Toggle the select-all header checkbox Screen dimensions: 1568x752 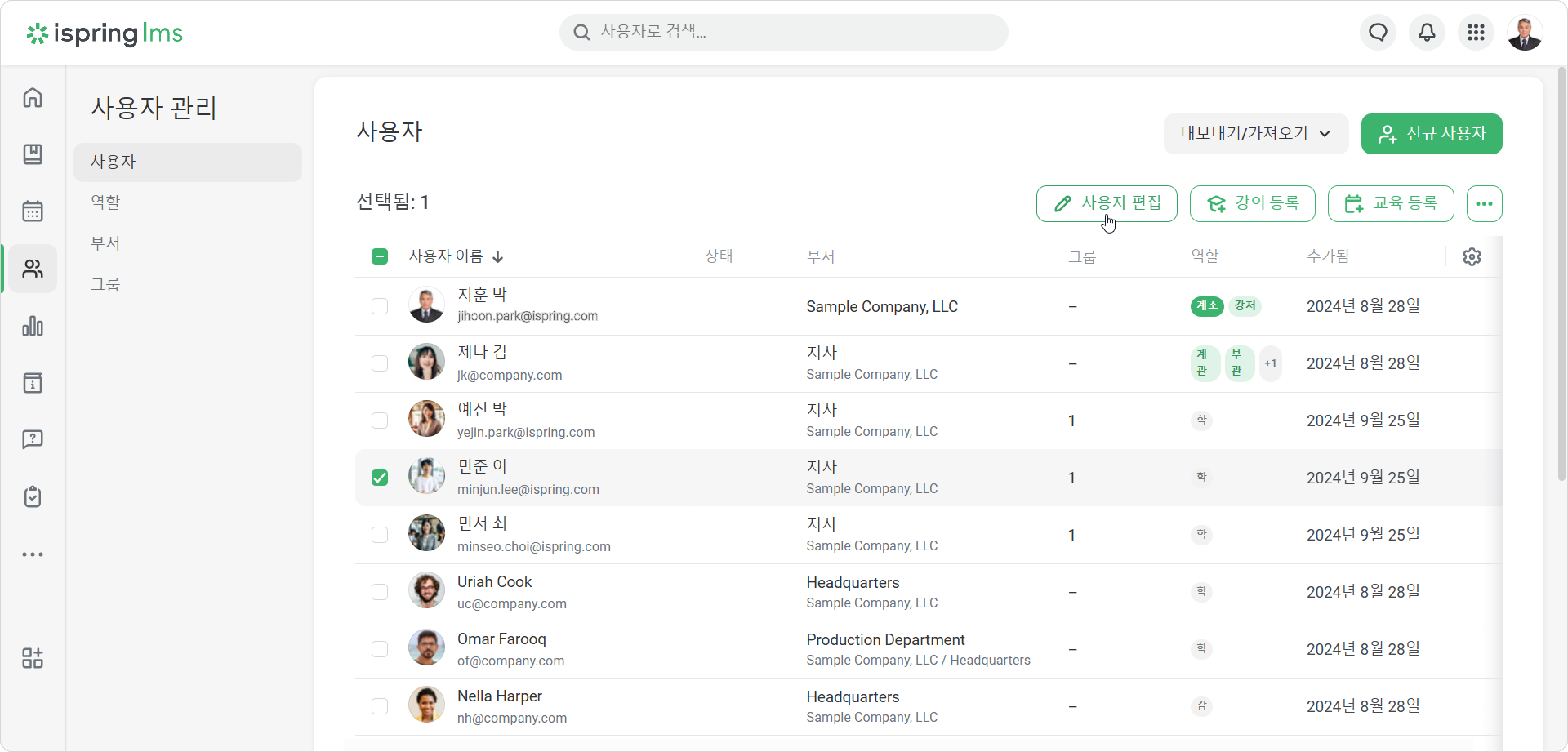tap(380, 257)
